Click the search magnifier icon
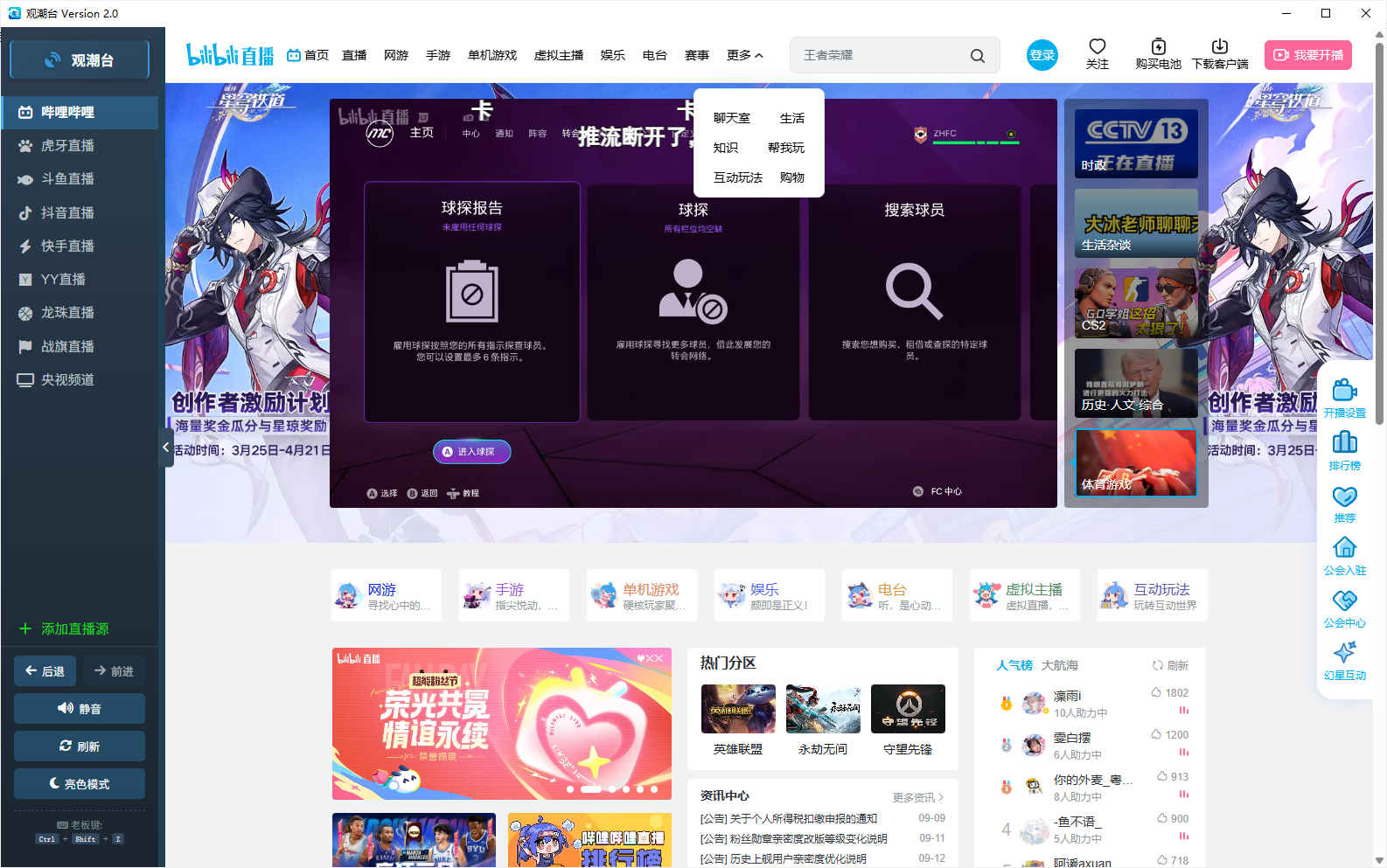1387x868 pixels. [x=977, y=56]
